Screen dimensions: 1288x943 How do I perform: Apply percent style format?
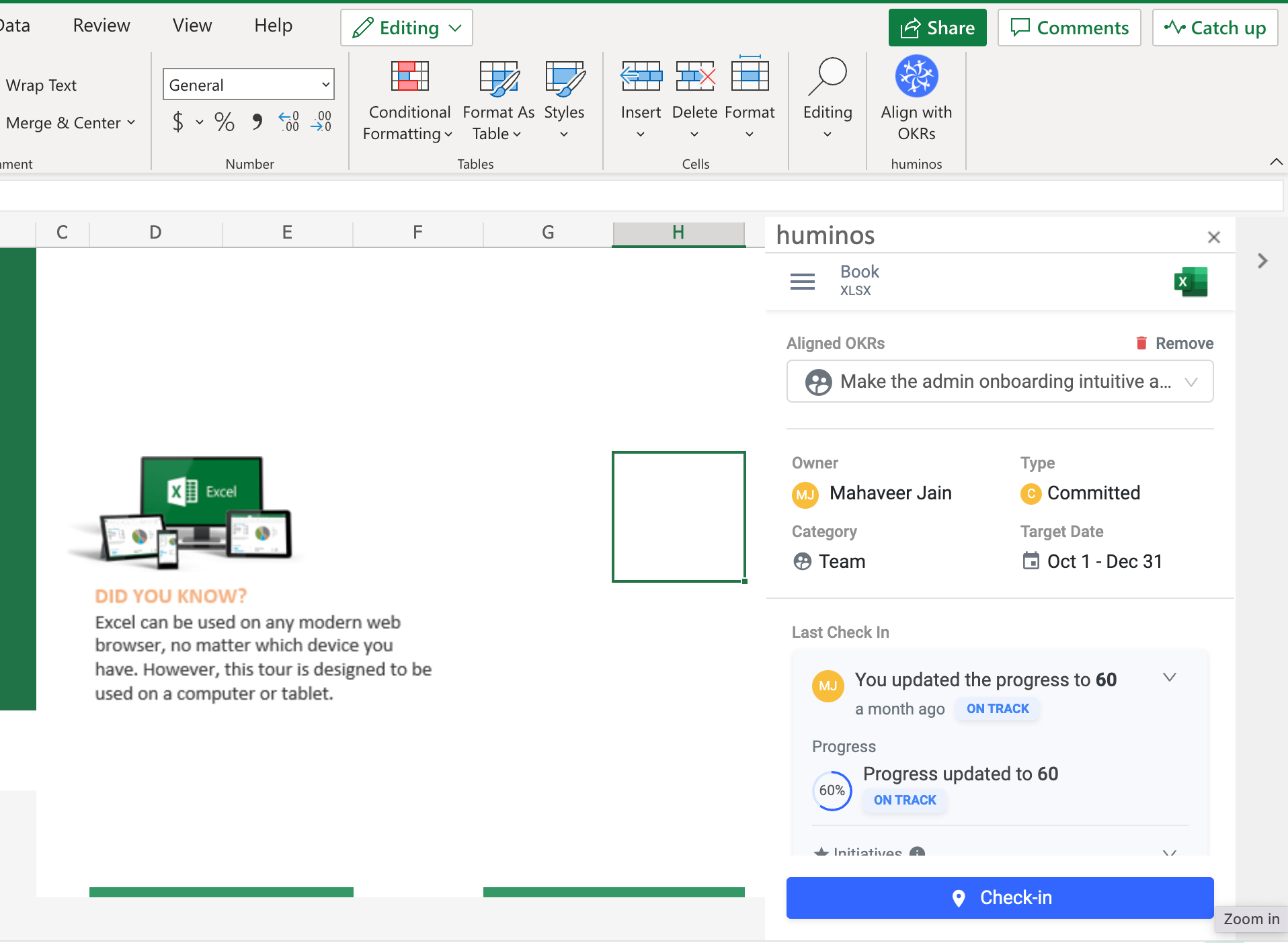[225, 122]
